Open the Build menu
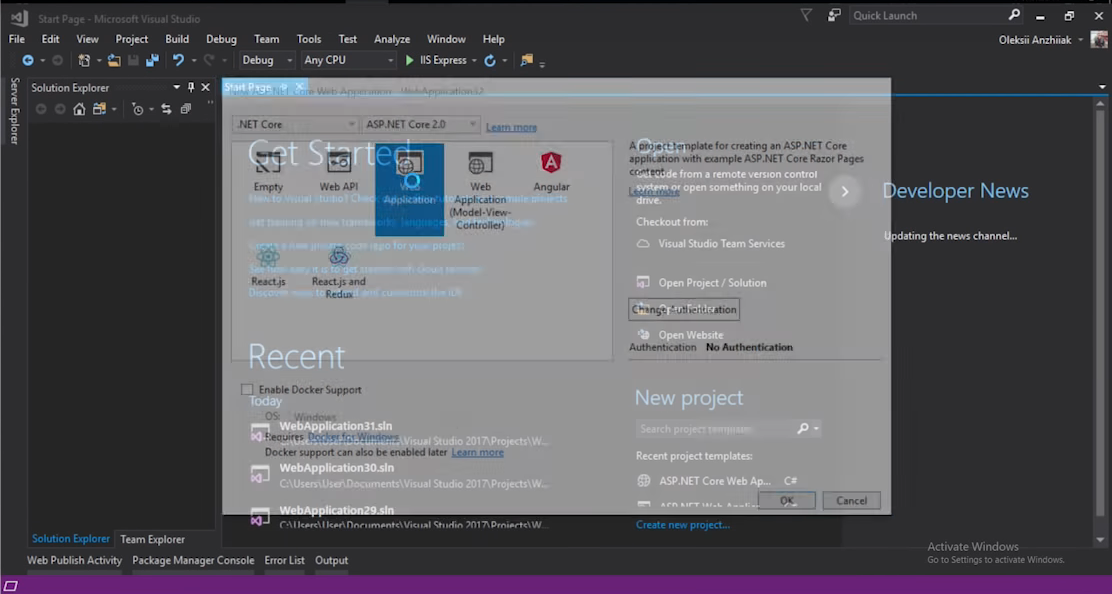 (177, 39)
